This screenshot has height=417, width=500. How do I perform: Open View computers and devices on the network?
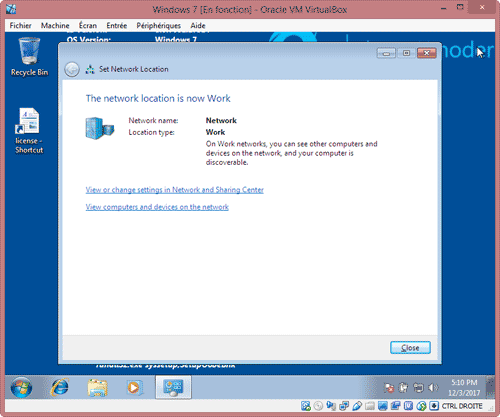(157, 207)
